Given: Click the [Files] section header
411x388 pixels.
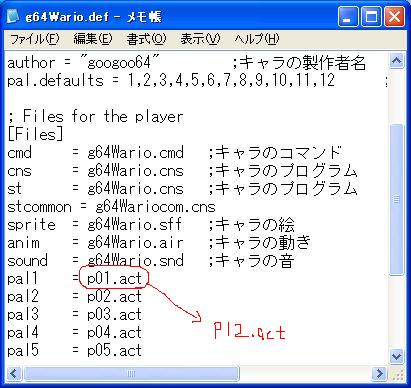Looking at the screenshot, I should (35, 135).
